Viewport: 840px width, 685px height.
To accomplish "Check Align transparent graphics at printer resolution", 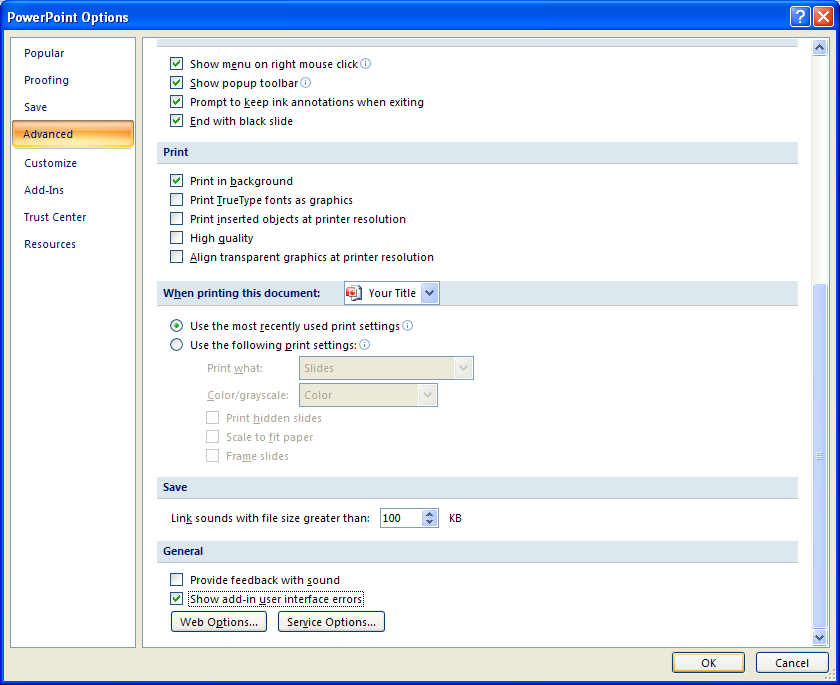I will click(x=176, y=257).
